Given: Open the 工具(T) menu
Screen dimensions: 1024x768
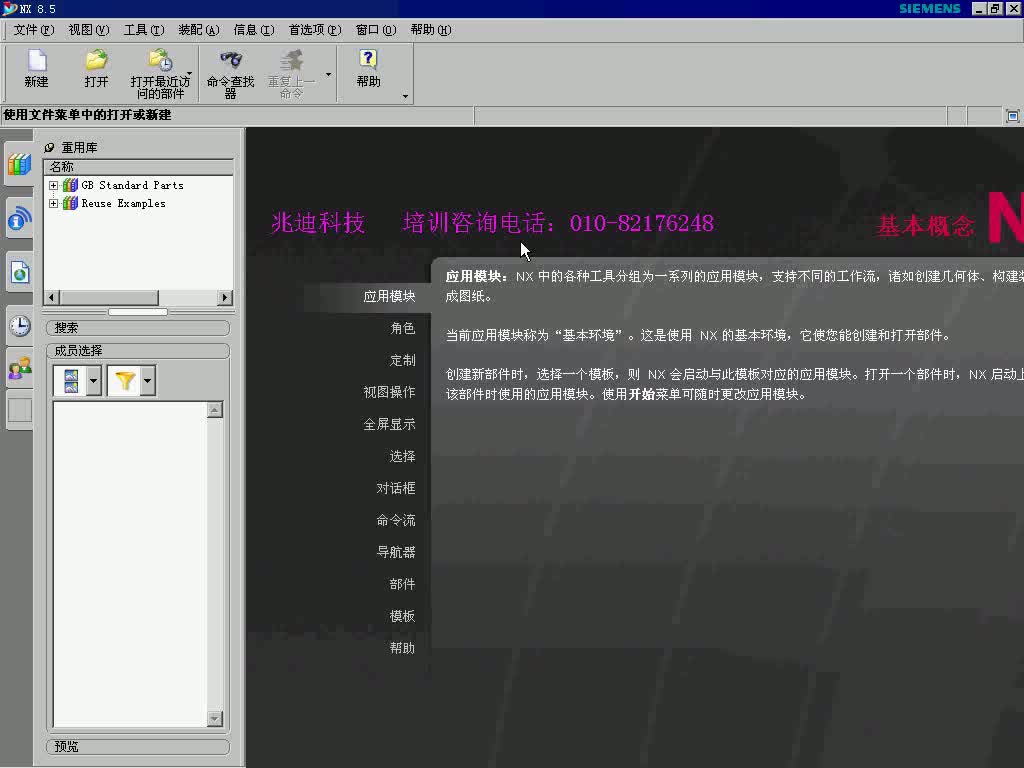Looking at the screenshot, I should pyautogui.click(x=144, y=30).
